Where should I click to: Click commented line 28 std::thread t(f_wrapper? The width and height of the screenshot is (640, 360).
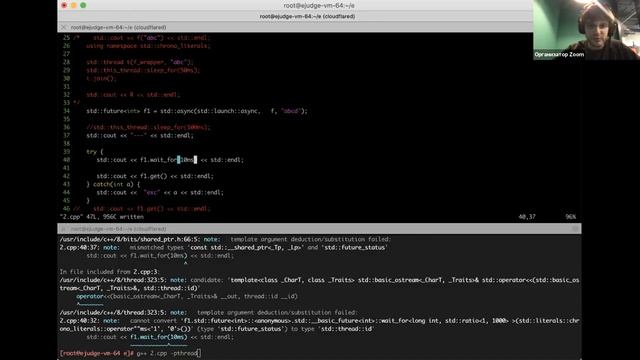[140, 62]
